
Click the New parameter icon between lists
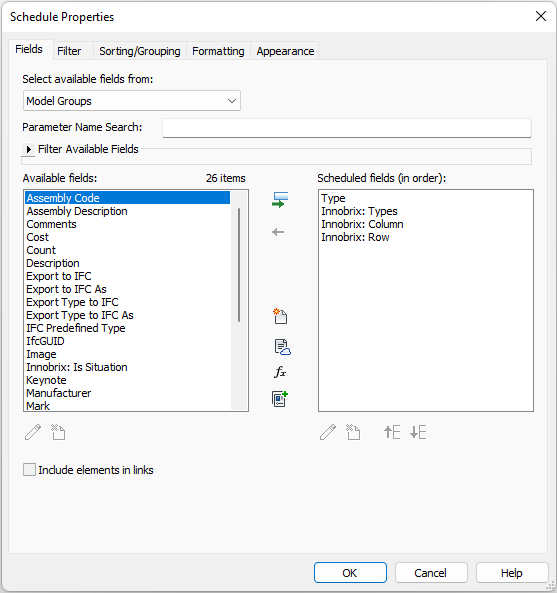(x=280, y=316)
